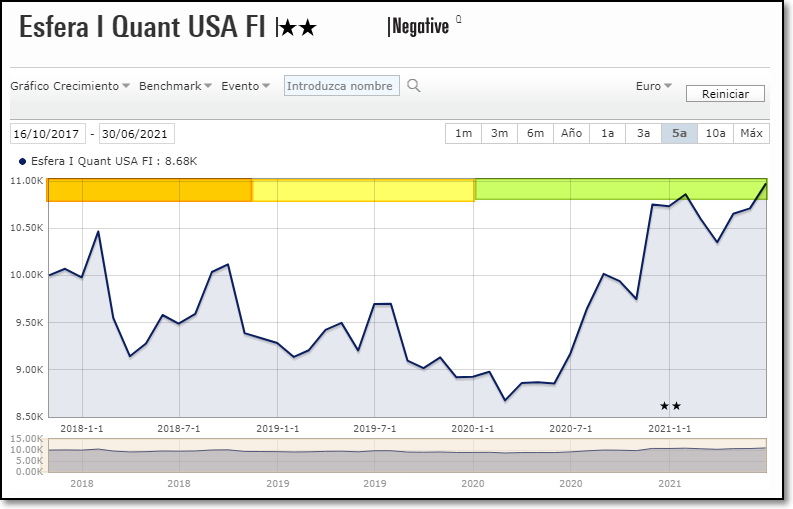The width and height of the screenshot is (793, 509).
Task: Click the Negative rating label
Action: pyautogui.click(x=420, y=26)
